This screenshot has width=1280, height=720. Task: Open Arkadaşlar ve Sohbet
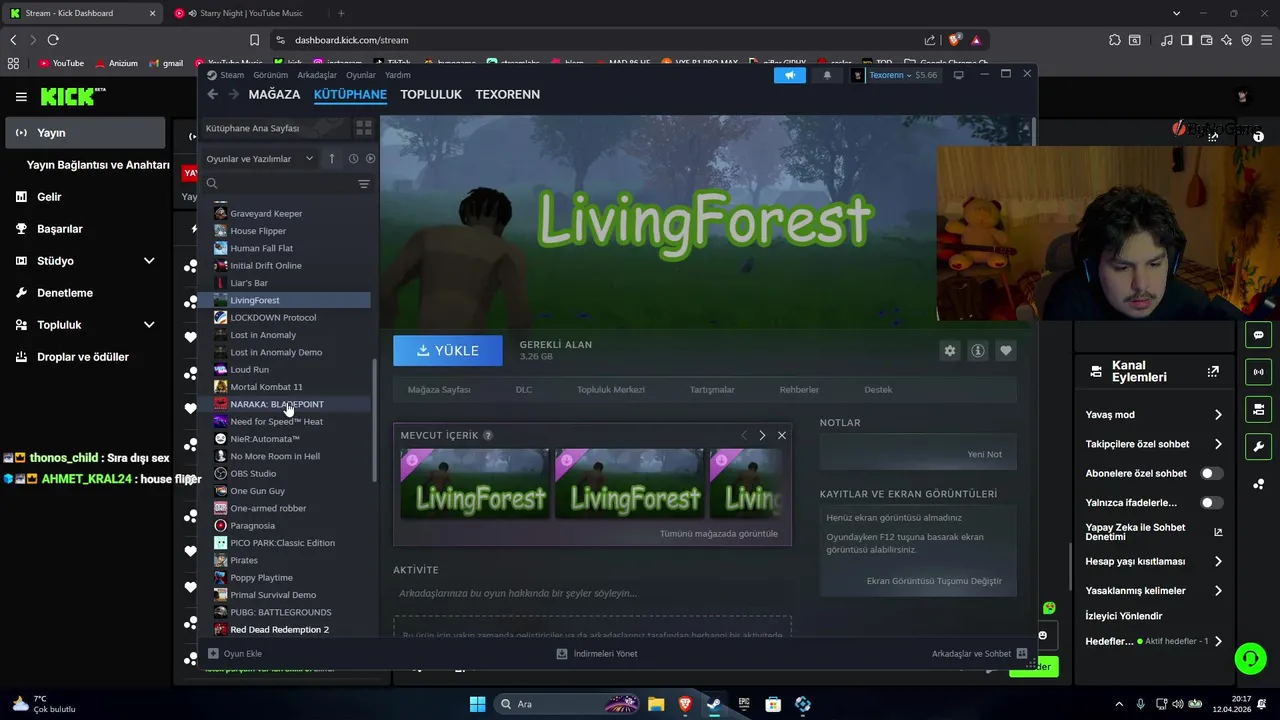pyautogui.click(x=979, y=654)
